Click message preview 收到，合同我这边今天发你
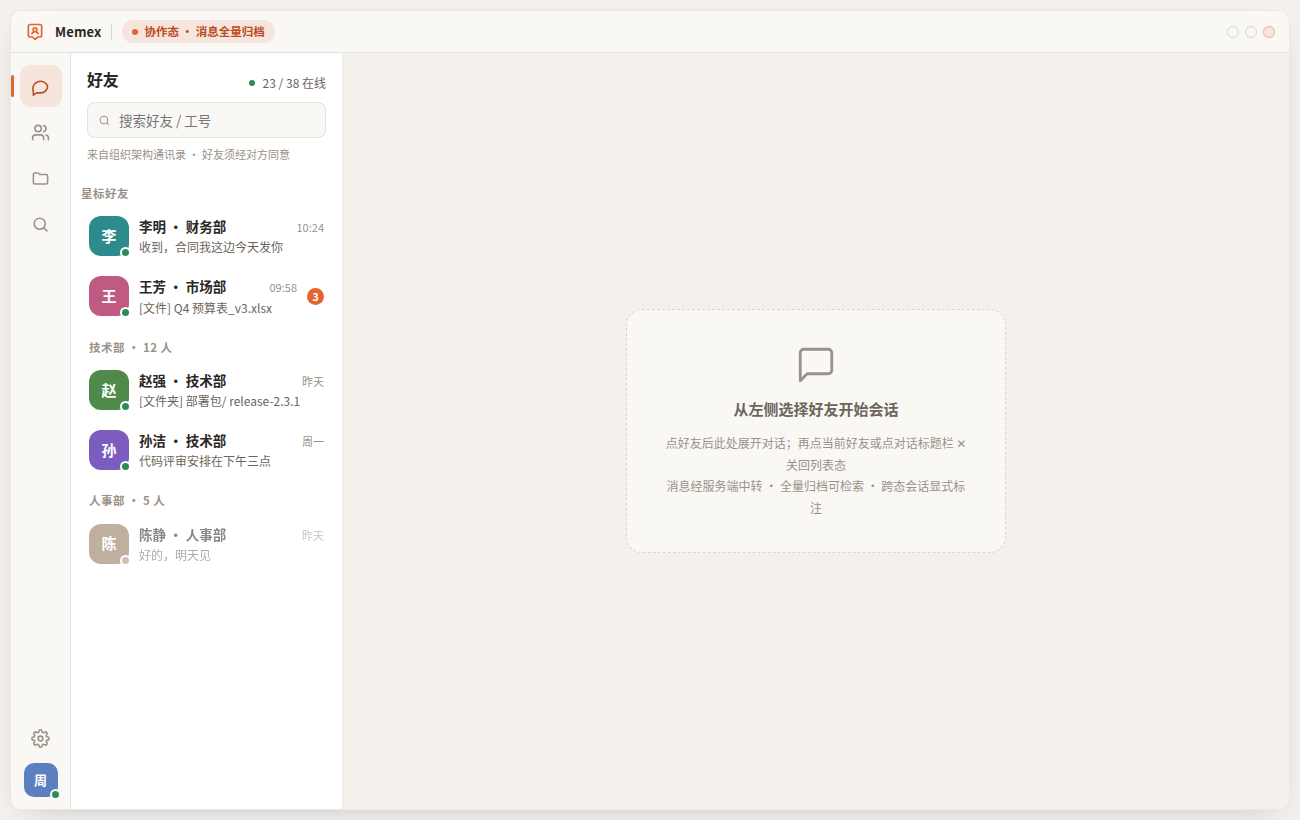Screen dimensions: 1300x820 pos(211,247)
